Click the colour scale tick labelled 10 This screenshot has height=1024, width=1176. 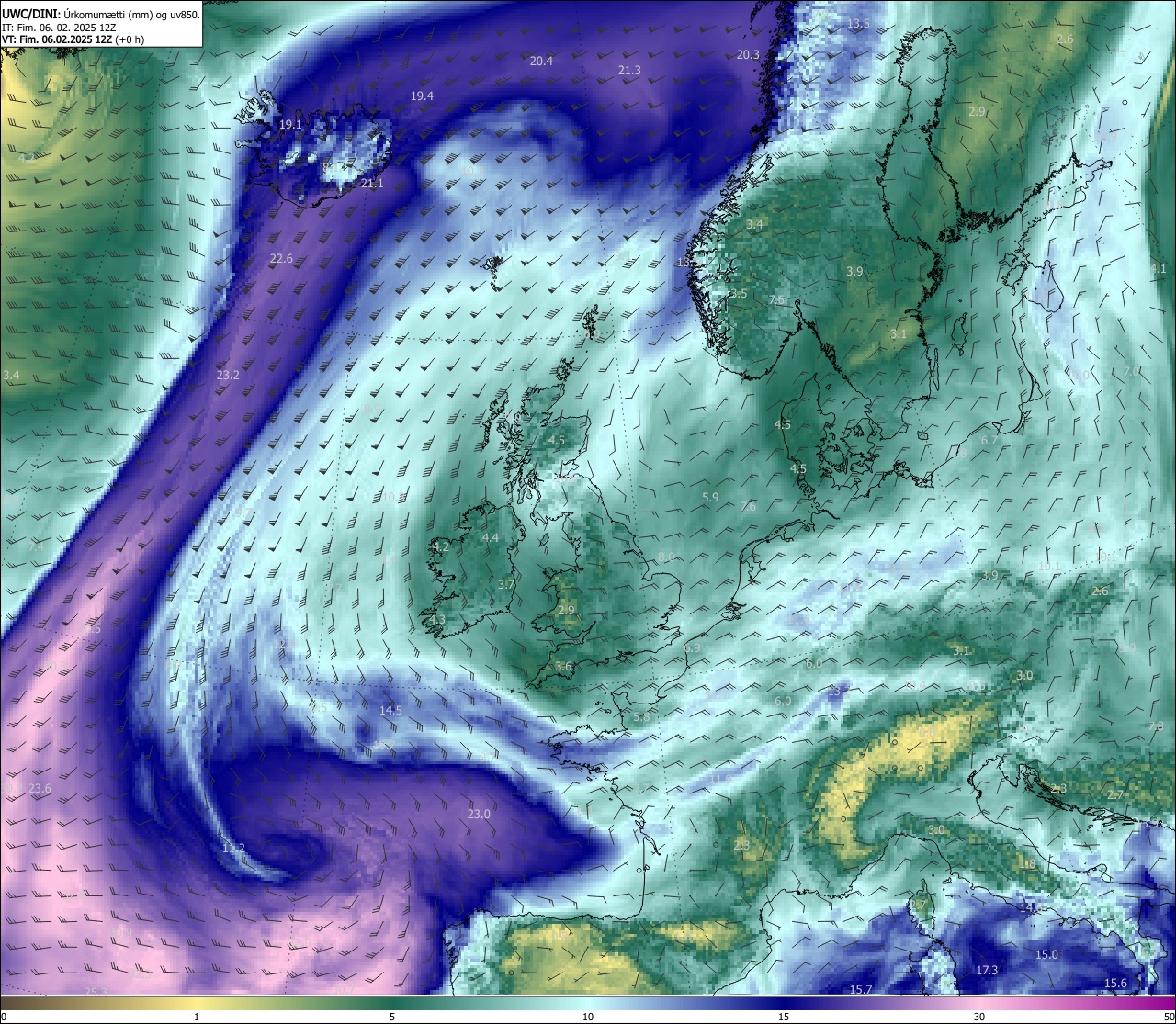588,1017
